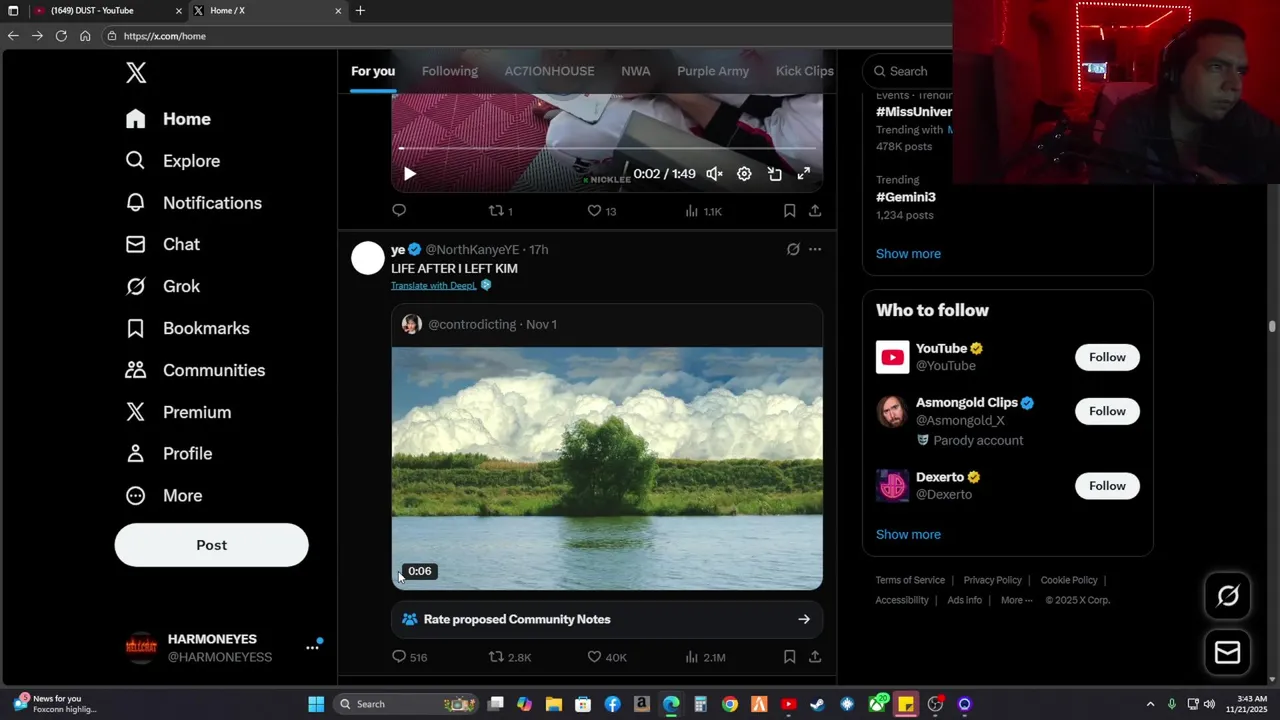Show more Who to follow suggestions
1280x720 pixels.
(x=908, y=535)
